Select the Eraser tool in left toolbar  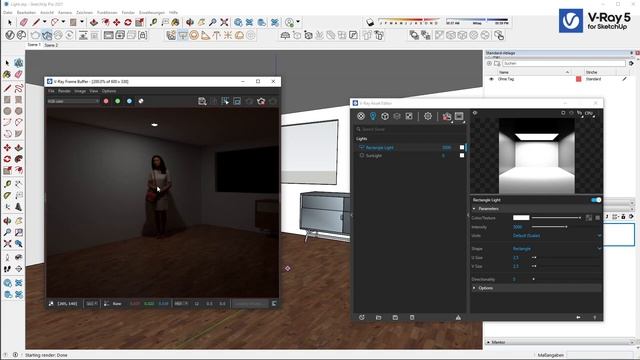[x=19, y=74]
